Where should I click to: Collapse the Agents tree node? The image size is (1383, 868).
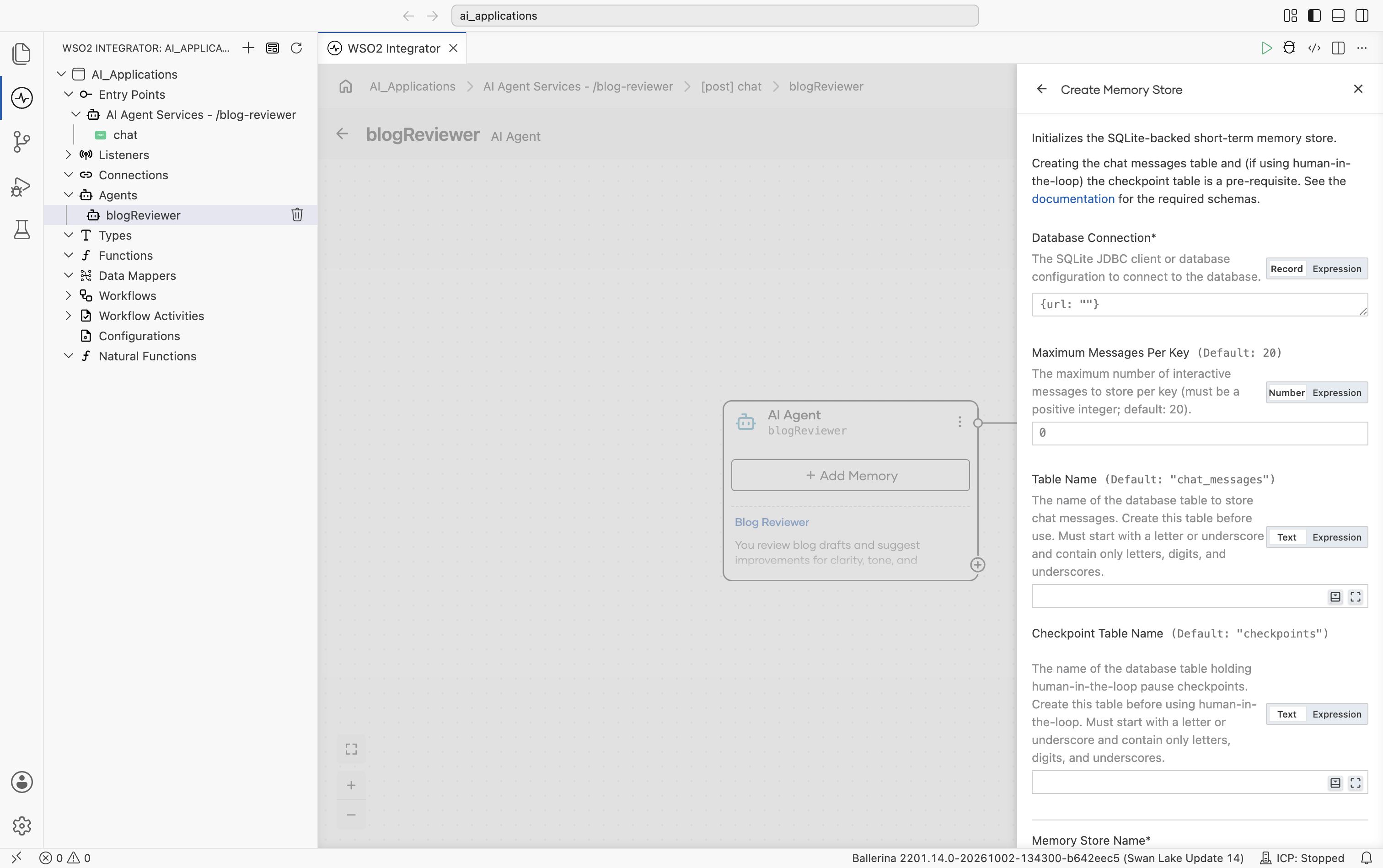68,195
